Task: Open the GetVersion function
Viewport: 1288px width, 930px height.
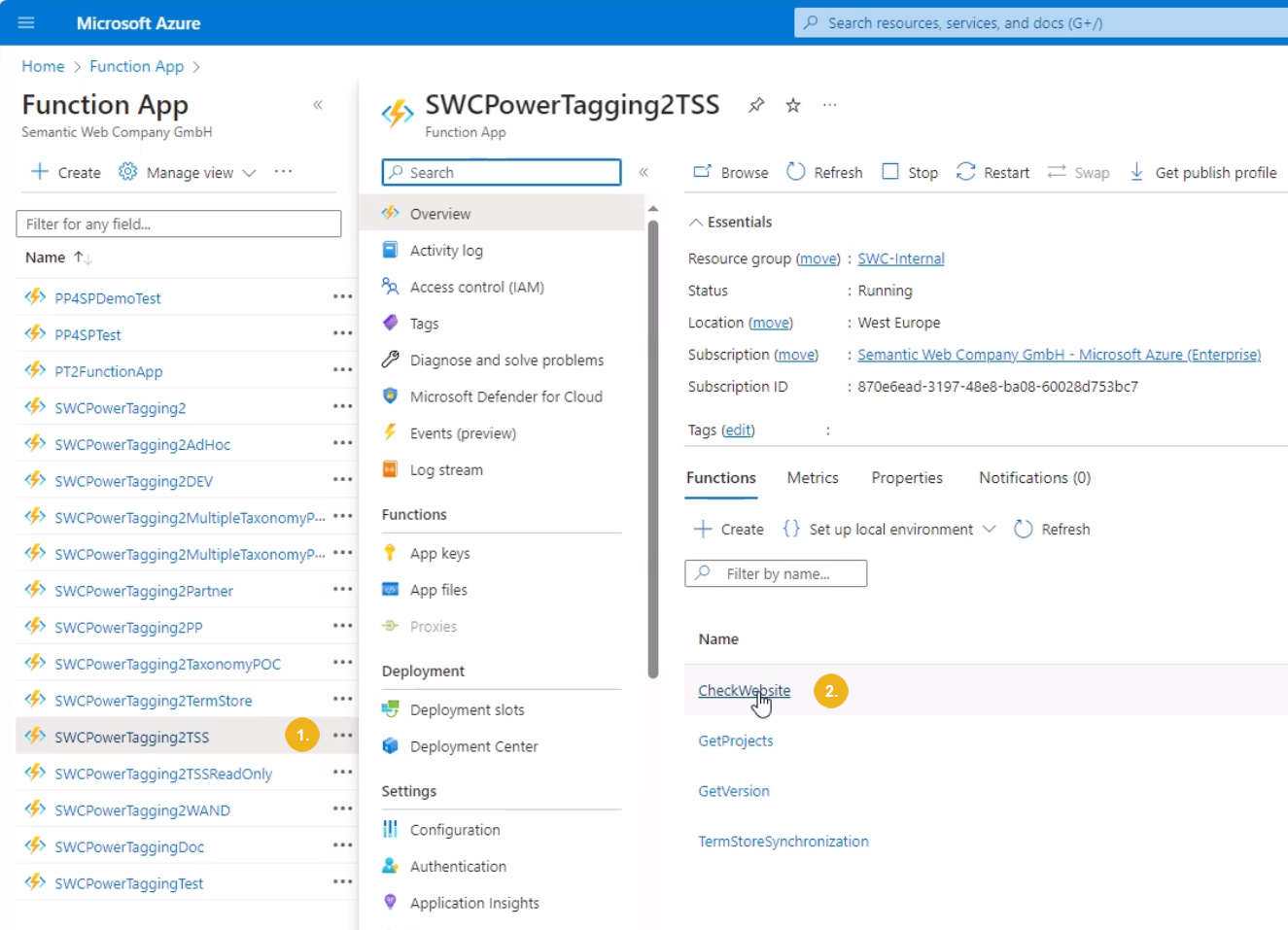Action: (734, 791)
